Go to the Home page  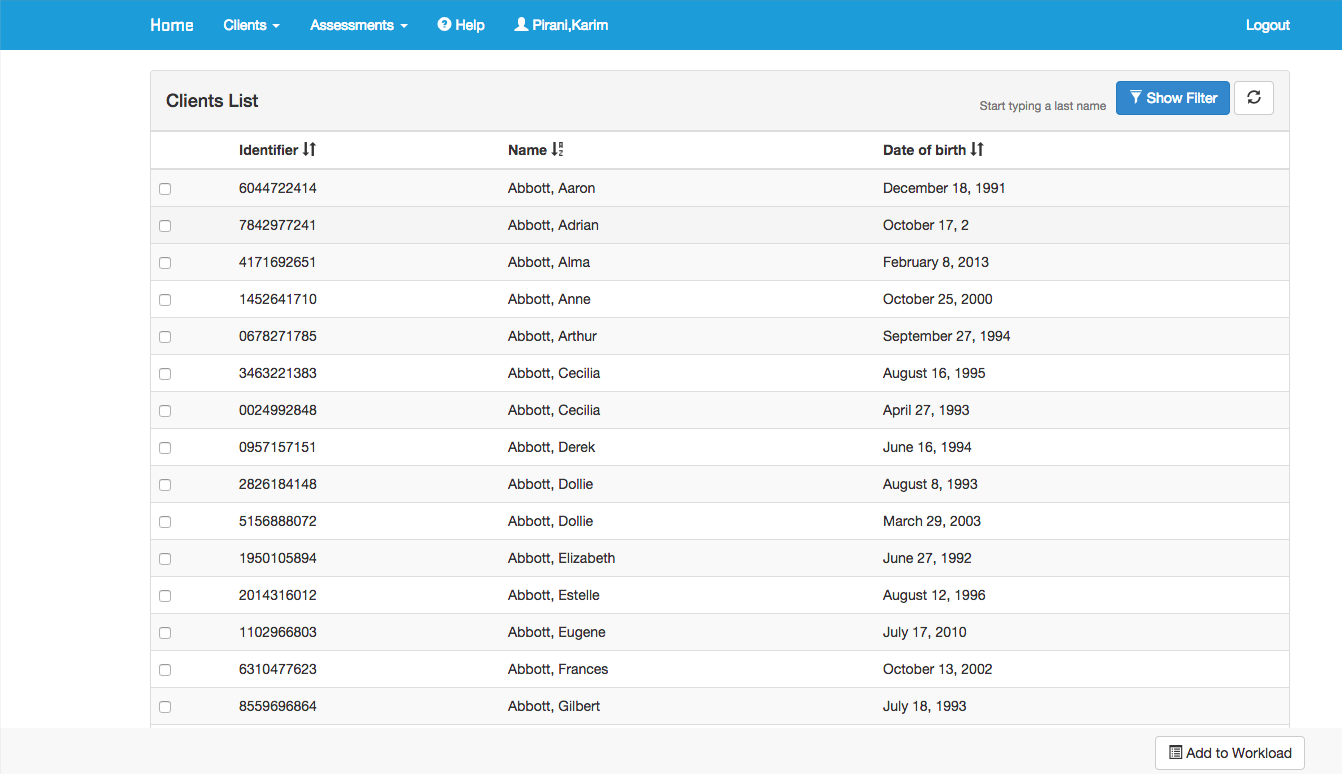click(172, 25)
